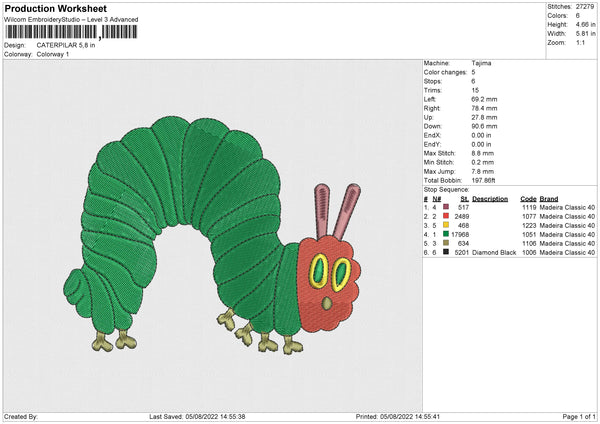Screen dimensions: 600x424
Task: Click the stitch count 5201 in row 6
Action: pos(462,253)
